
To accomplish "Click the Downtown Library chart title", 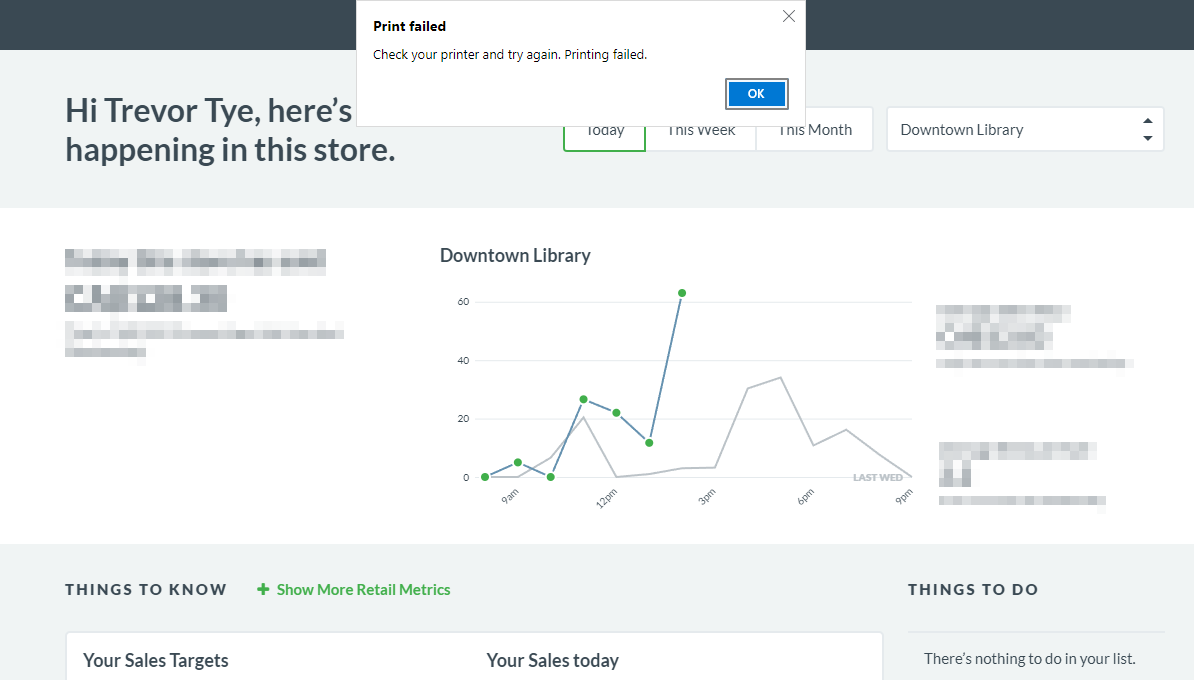I will [x=515, y=255].
